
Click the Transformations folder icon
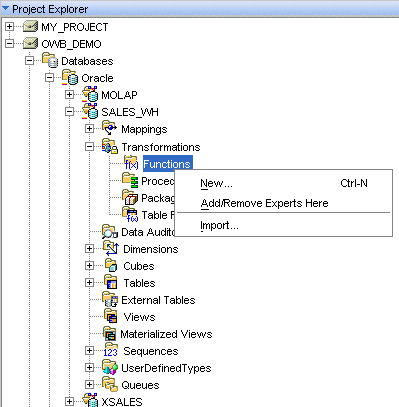[110, 146]
